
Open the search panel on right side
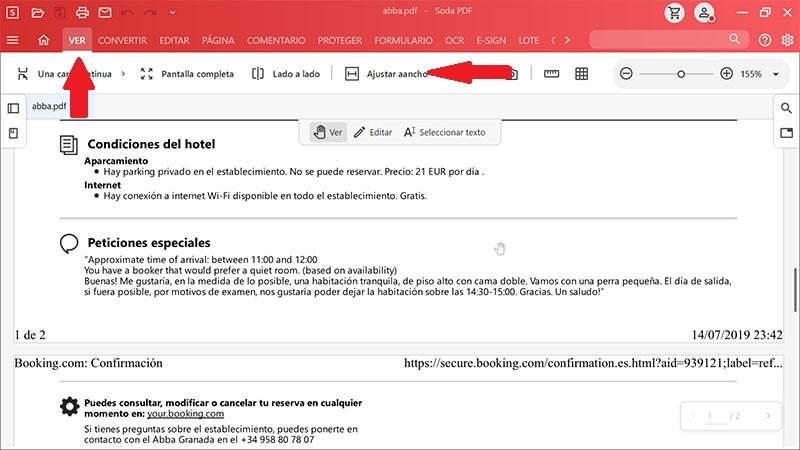[x=786, y=108]
